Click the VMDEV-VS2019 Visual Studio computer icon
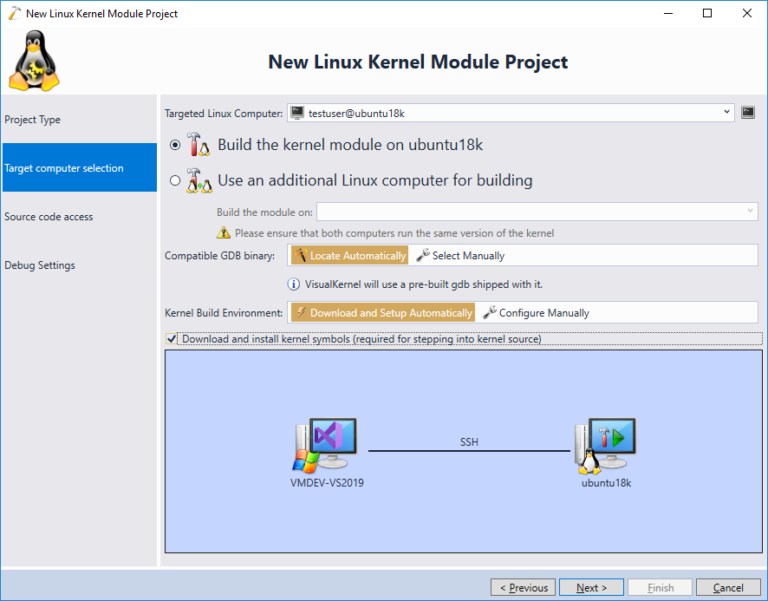The width and height of the screenshot is (768, 601). click(325, 445)
